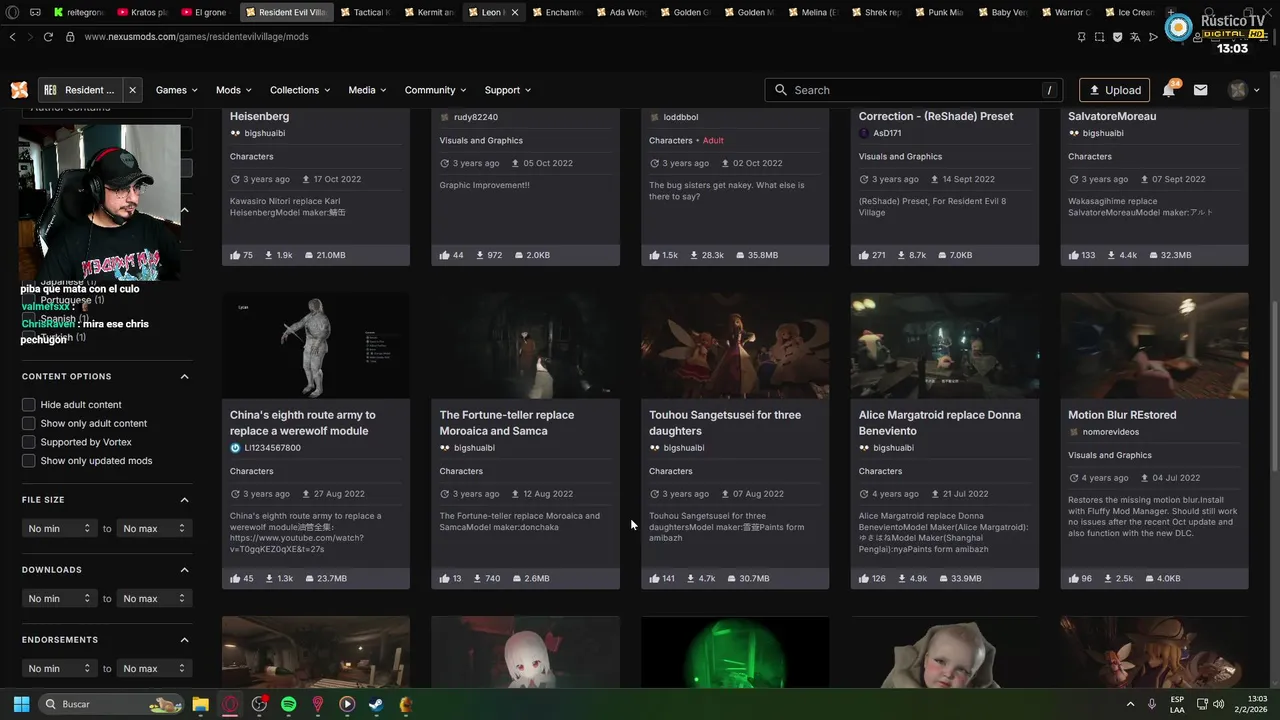The width and height of the screenshot is (1280, 720).
Task: Open Alice Margatroid mod thumbnail
Action: 945,346
